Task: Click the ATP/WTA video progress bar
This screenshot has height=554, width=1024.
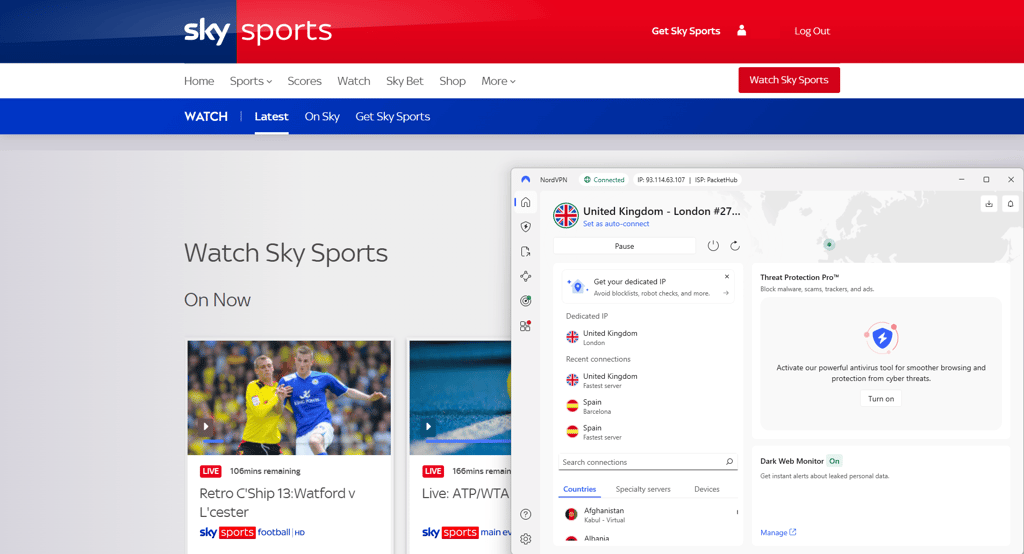Action: 468,441
